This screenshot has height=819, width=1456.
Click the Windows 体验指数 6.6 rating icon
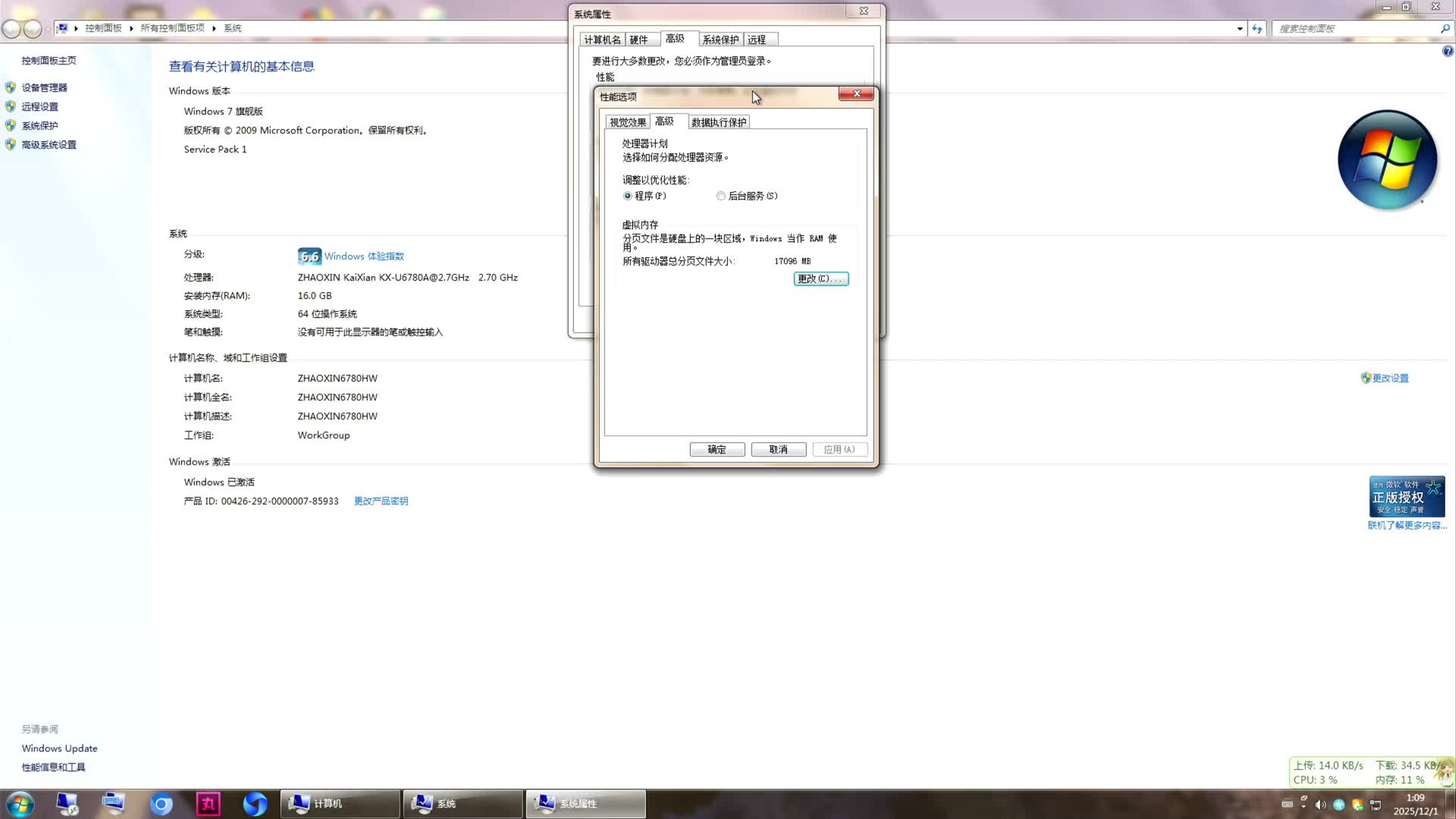click(x=309, y=256)
